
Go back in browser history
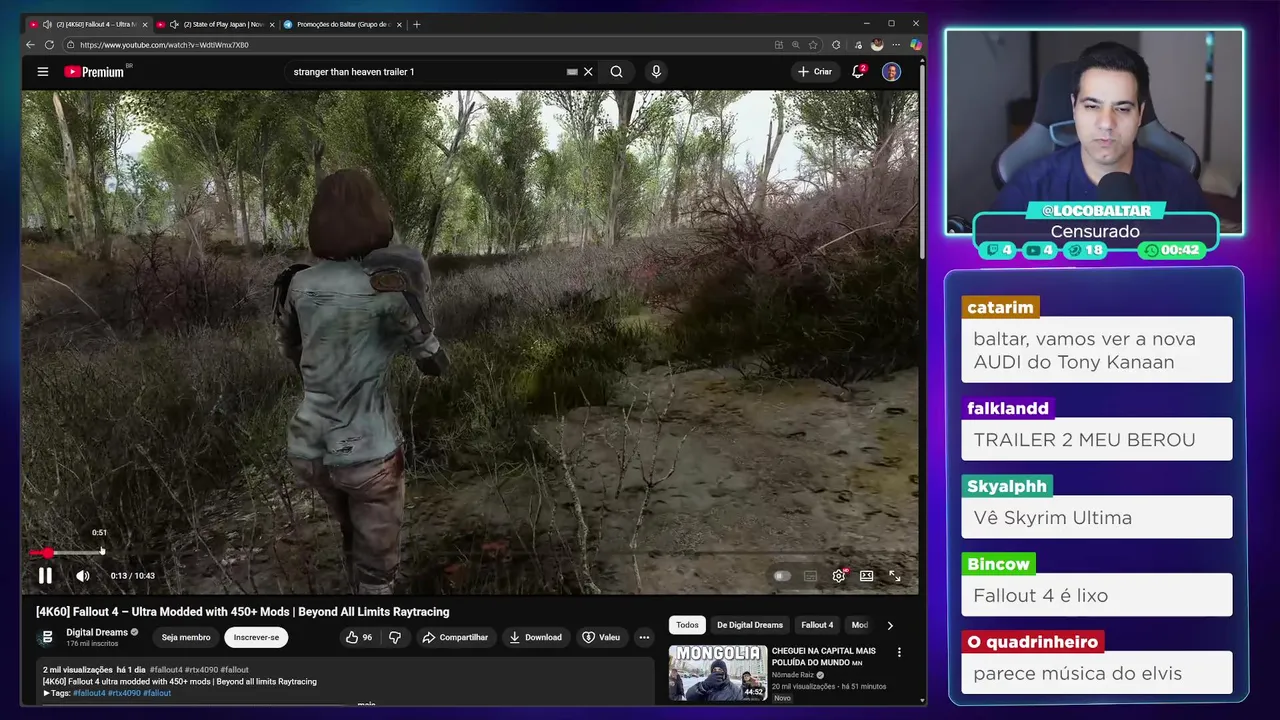(30, 45)
